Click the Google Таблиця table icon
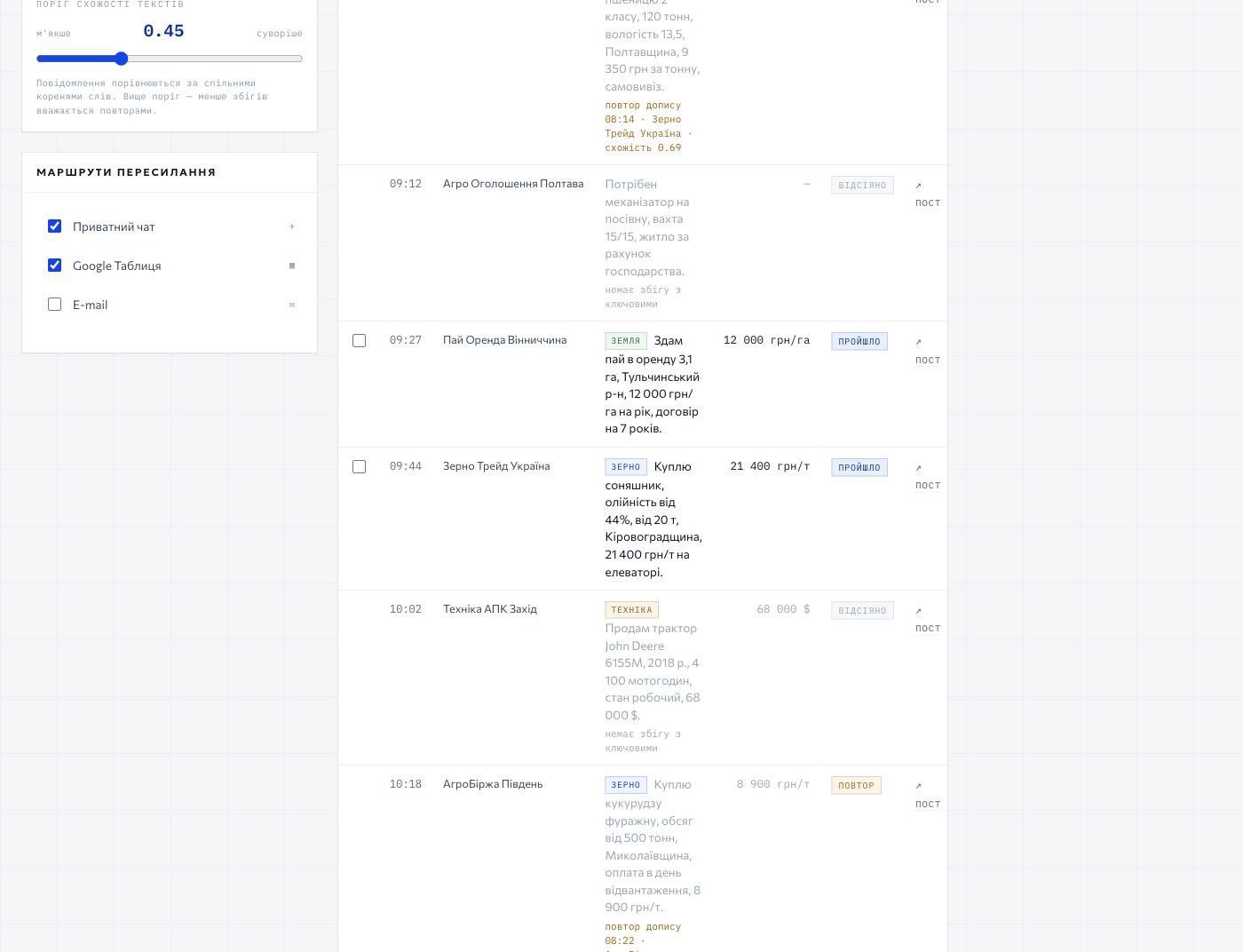The width and height of the screenshot is (1243, 952). (x=291, y=266)
